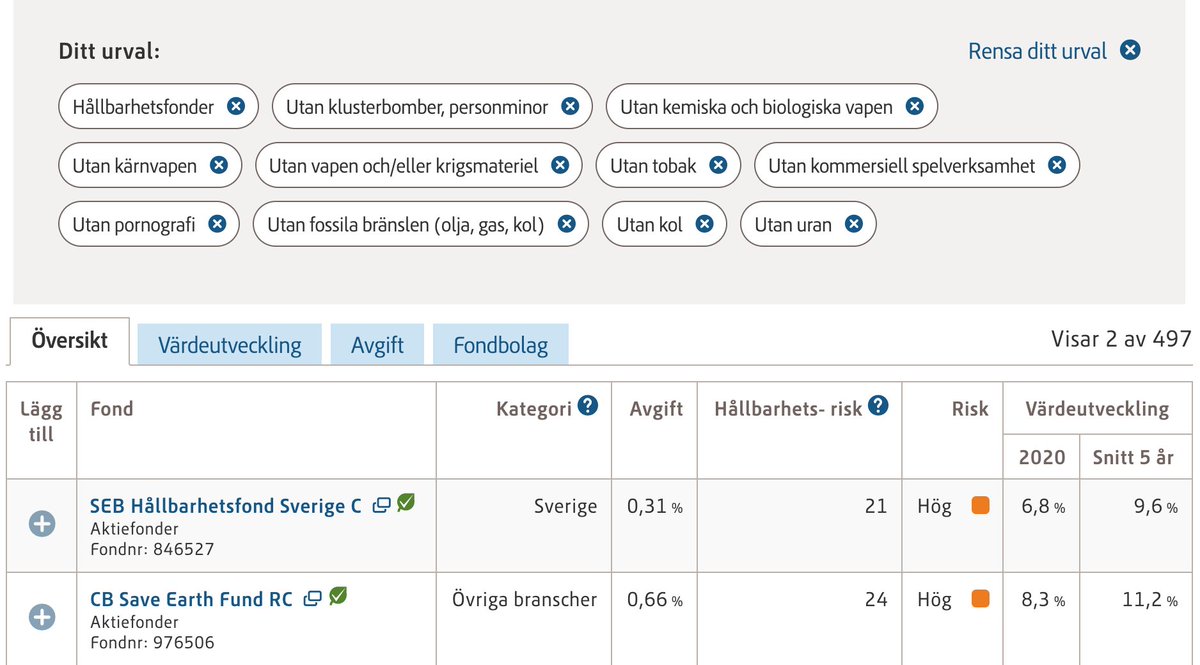Click green sustainability checkmark for SEB Hållbarhetsfond
The height and width of the screenshot is (665, 1200).
click(x=406, y=503)
